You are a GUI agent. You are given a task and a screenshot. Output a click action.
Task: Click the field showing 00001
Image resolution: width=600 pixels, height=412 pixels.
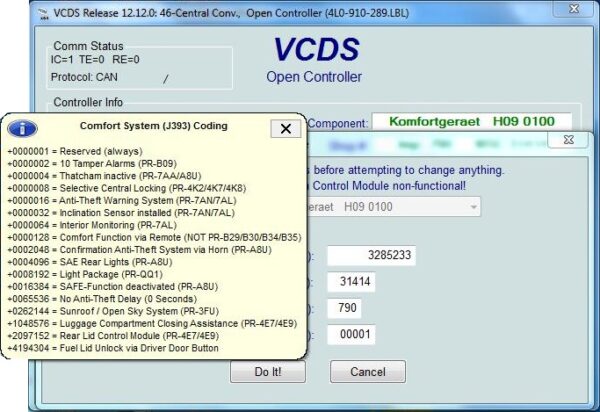tap(351, 334)
